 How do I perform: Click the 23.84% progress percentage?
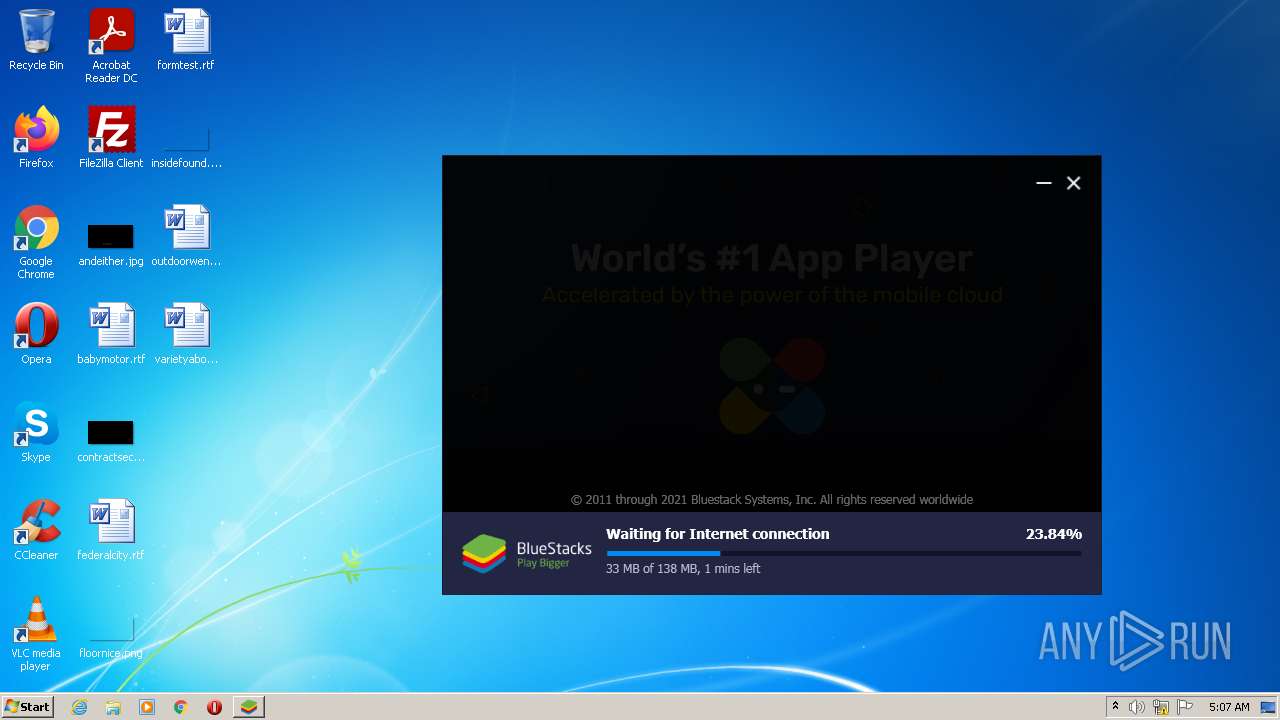[1054, 534]
